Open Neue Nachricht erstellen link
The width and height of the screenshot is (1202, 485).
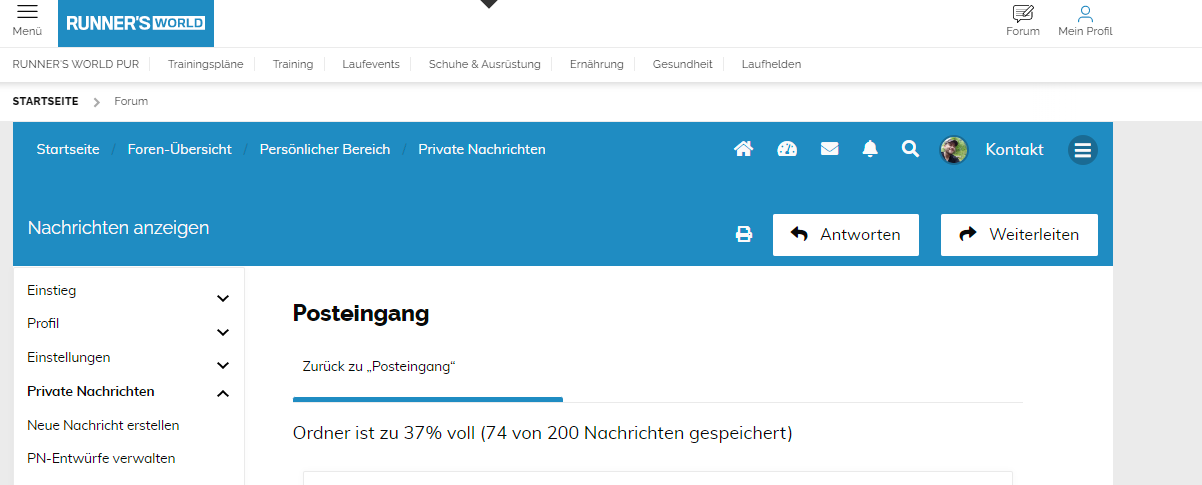pyautogui.click(x=103, y=425)
